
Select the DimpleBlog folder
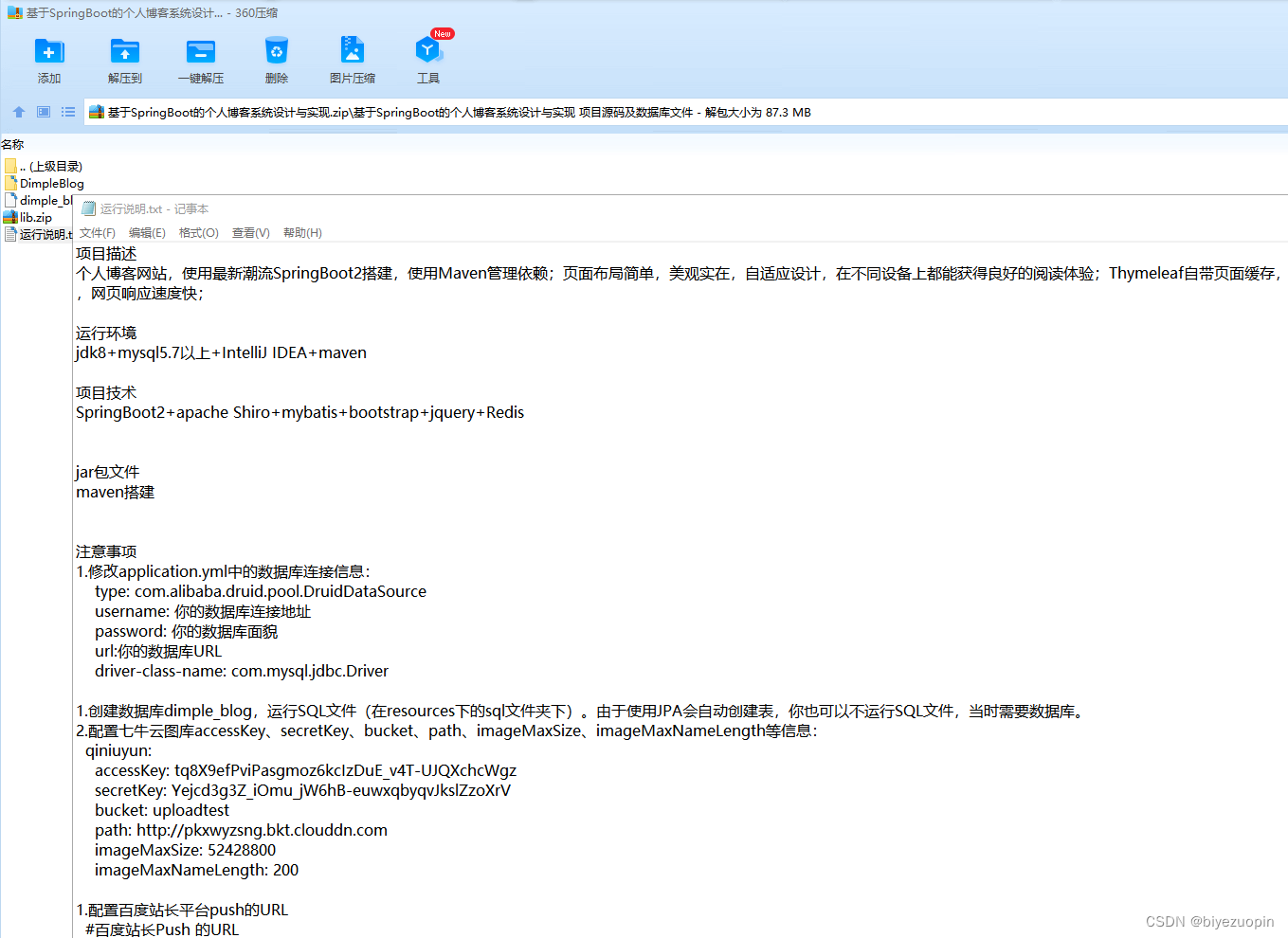pos(44,183)
